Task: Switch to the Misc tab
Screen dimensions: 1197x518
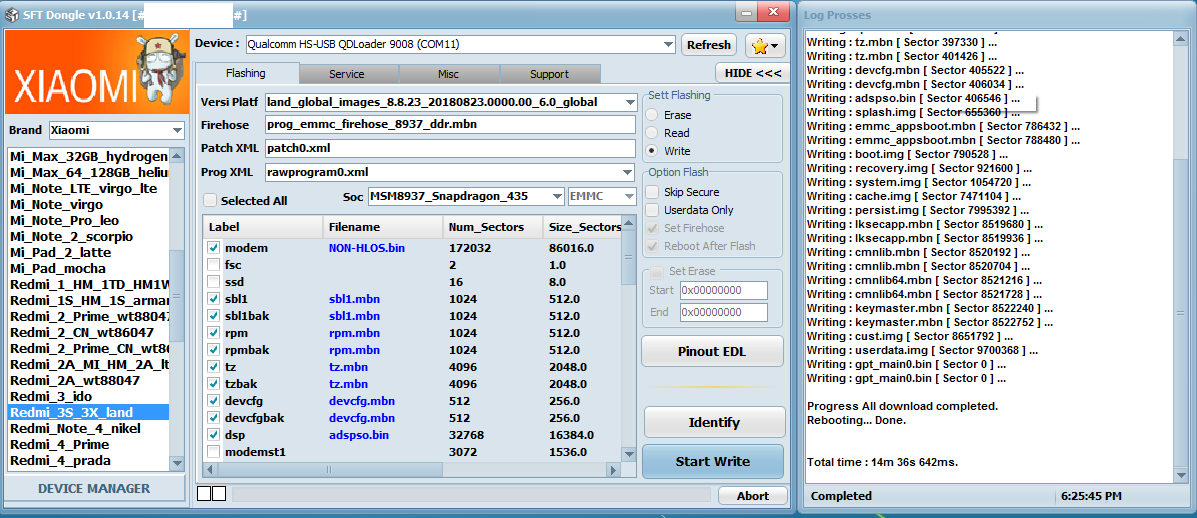Action: point(448,74)
